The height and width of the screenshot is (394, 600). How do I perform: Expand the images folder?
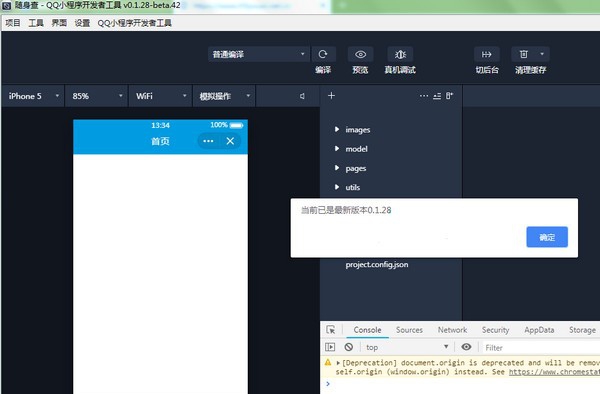337,129
